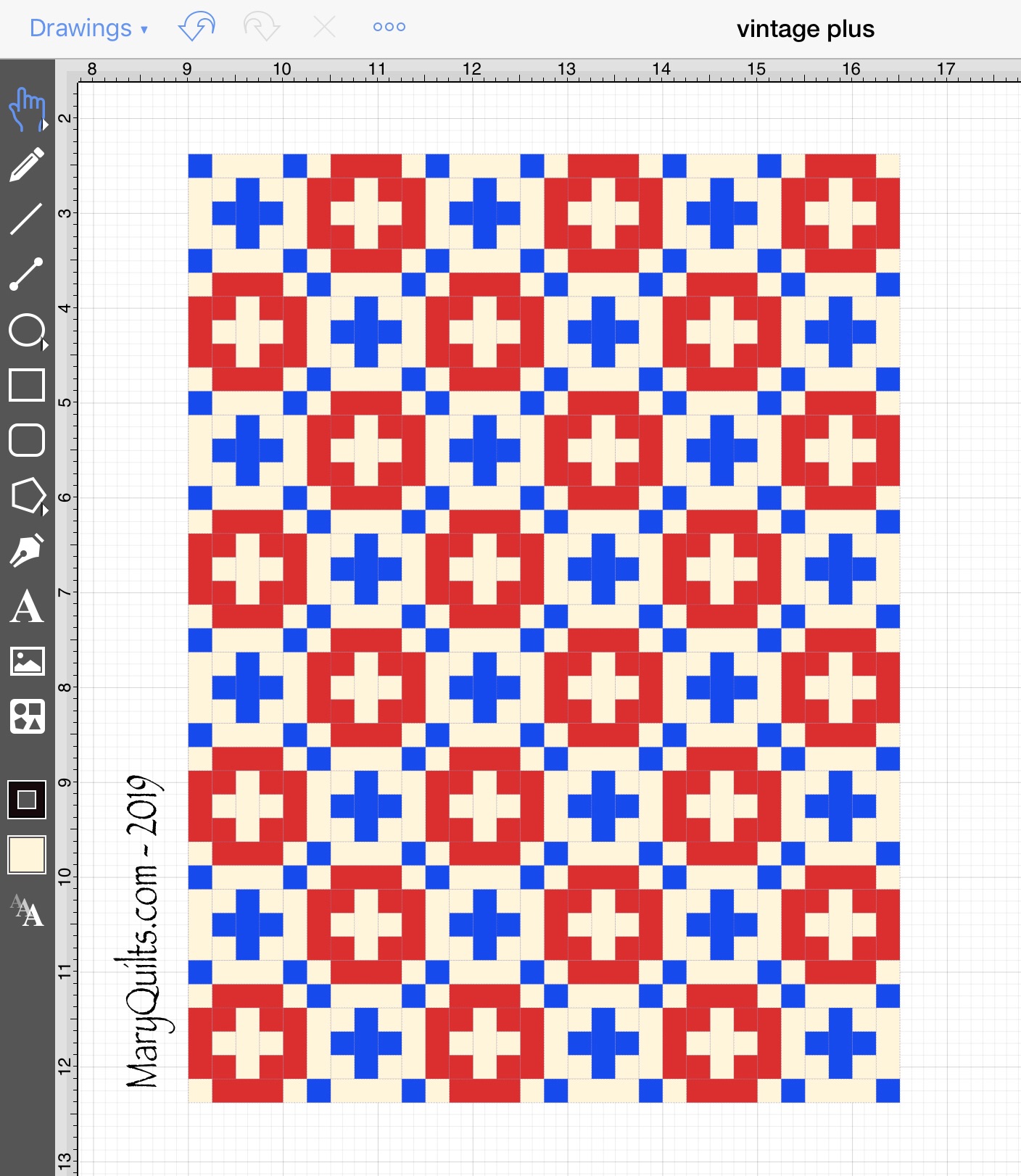Open the cream fill color swatch

(27, 854)
